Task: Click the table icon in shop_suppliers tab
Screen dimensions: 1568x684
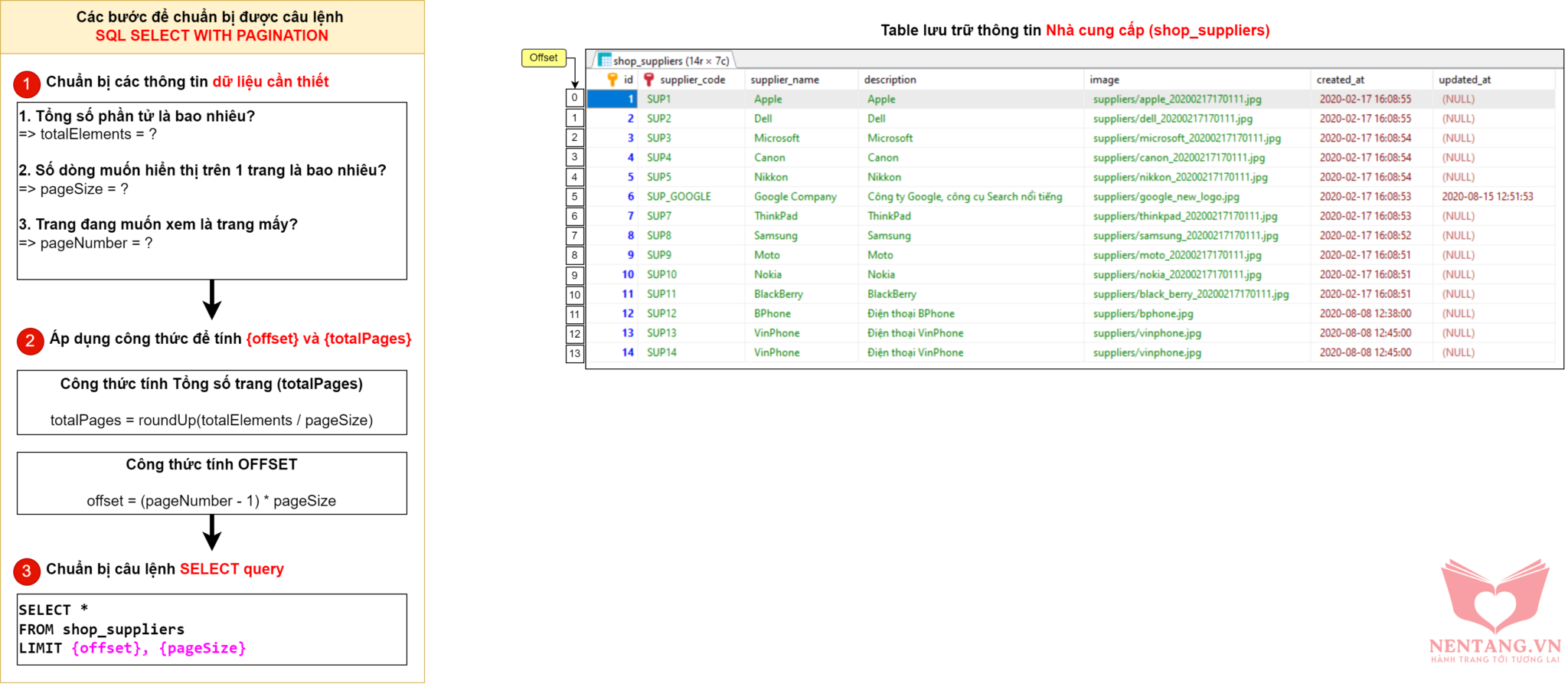Action: (x=605, y=61)
